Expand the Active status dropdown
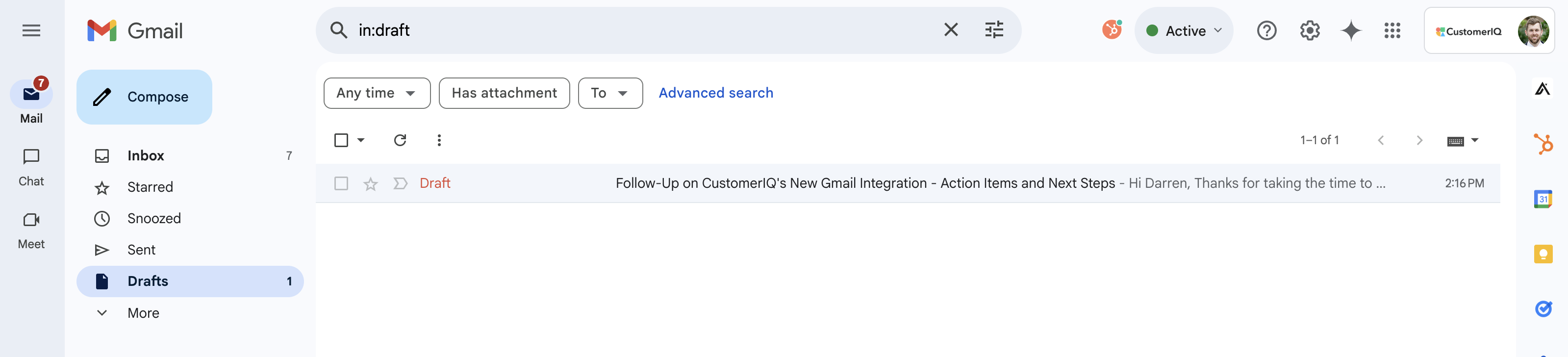 click(1183, 30)
